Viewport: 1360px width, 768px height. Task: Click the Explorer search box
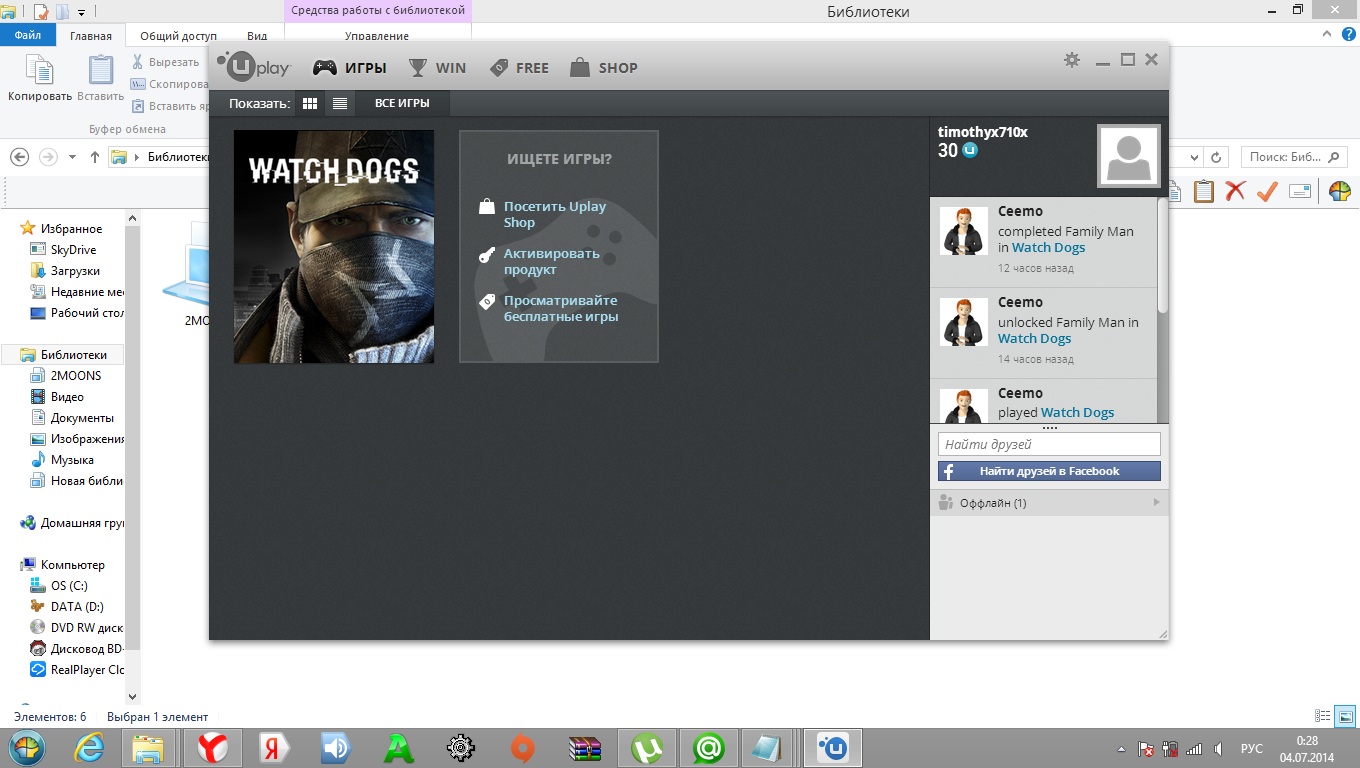tap(1294, 157)
